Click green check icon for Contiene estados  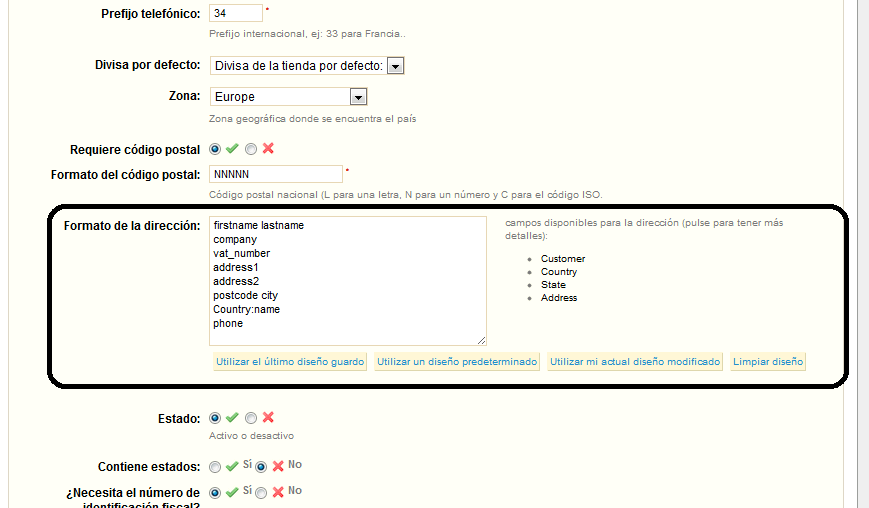232,466
